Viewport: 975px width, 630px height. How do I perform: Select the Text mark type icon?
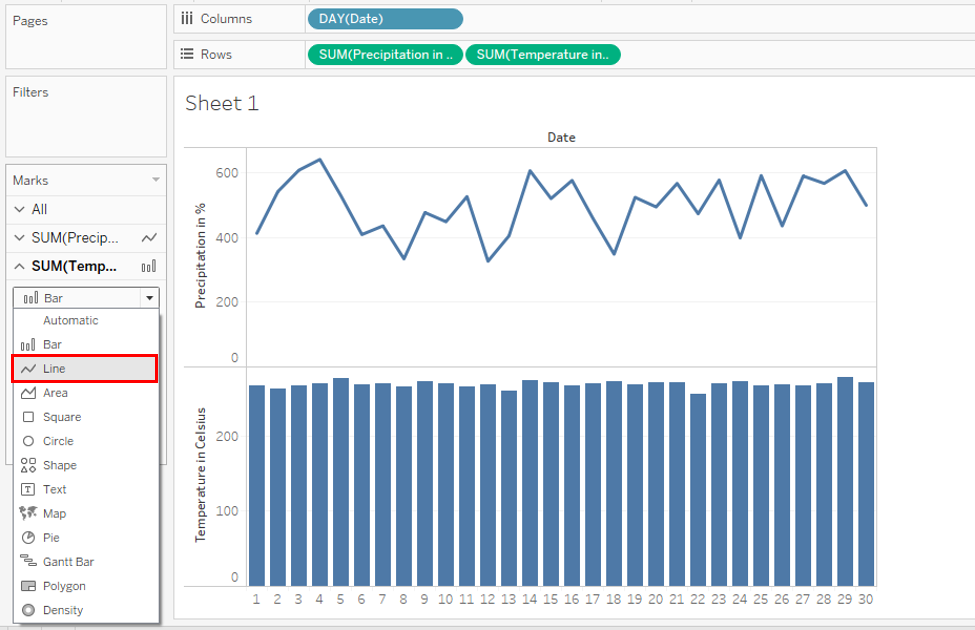tap(28, 489)
